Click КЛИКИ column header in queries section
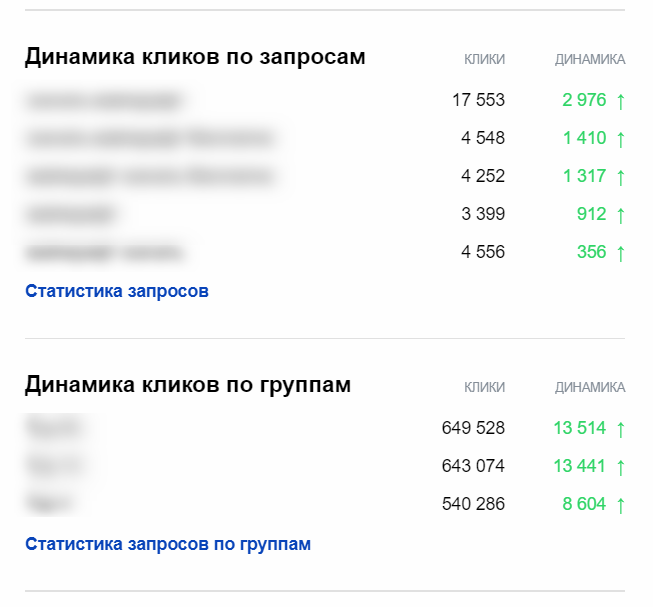The image size is (653, 607). pyautogui.click(x=484, y=60)
